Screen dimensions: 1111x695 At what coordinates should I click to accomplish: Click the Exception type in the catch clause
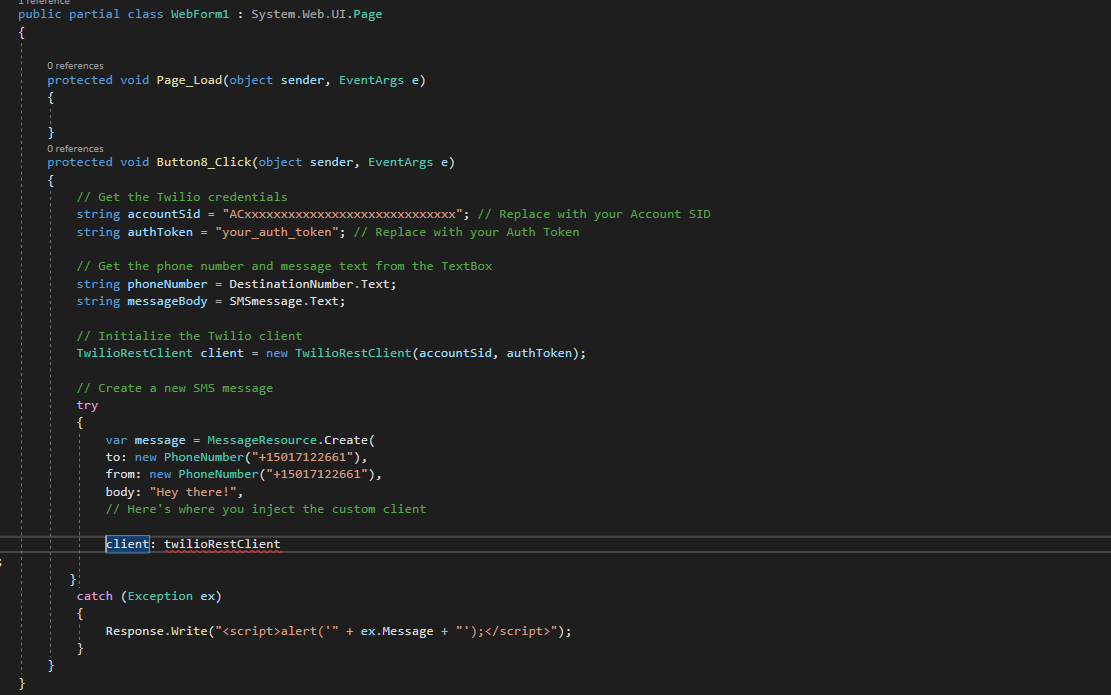(x=159, y=596)
